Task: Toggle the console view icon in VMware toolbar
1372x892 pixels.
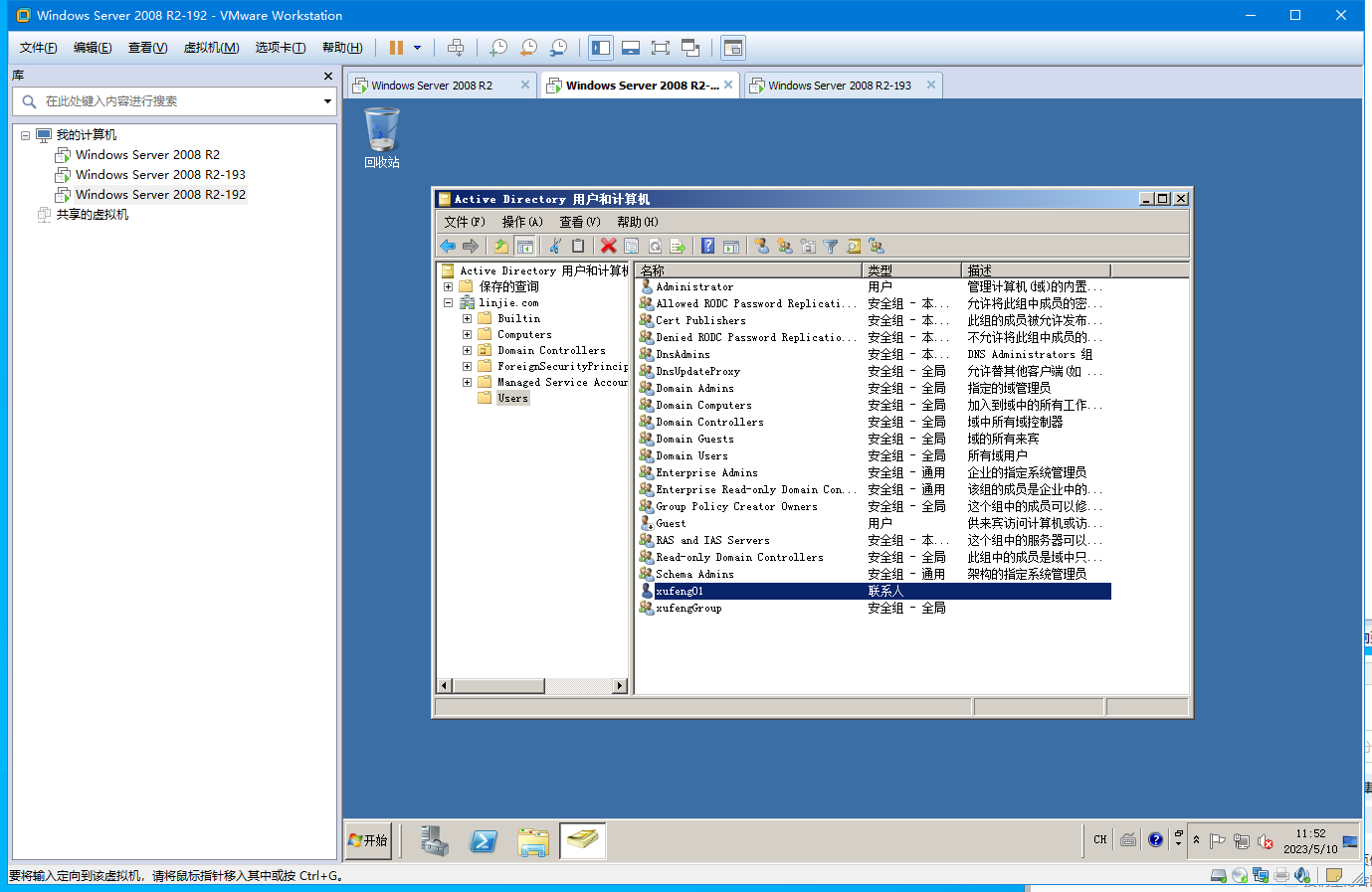Action: click(x=733, y=48)
